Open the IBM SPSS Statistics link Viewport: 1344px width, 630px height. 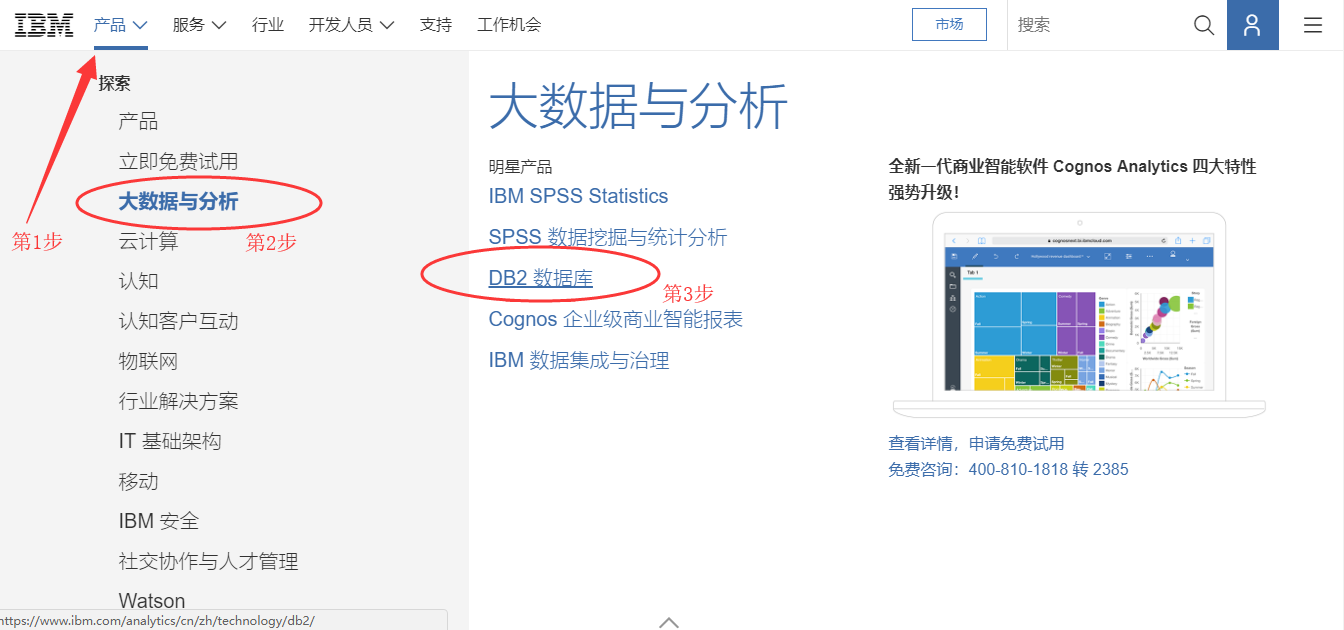(x=578, y=196)
